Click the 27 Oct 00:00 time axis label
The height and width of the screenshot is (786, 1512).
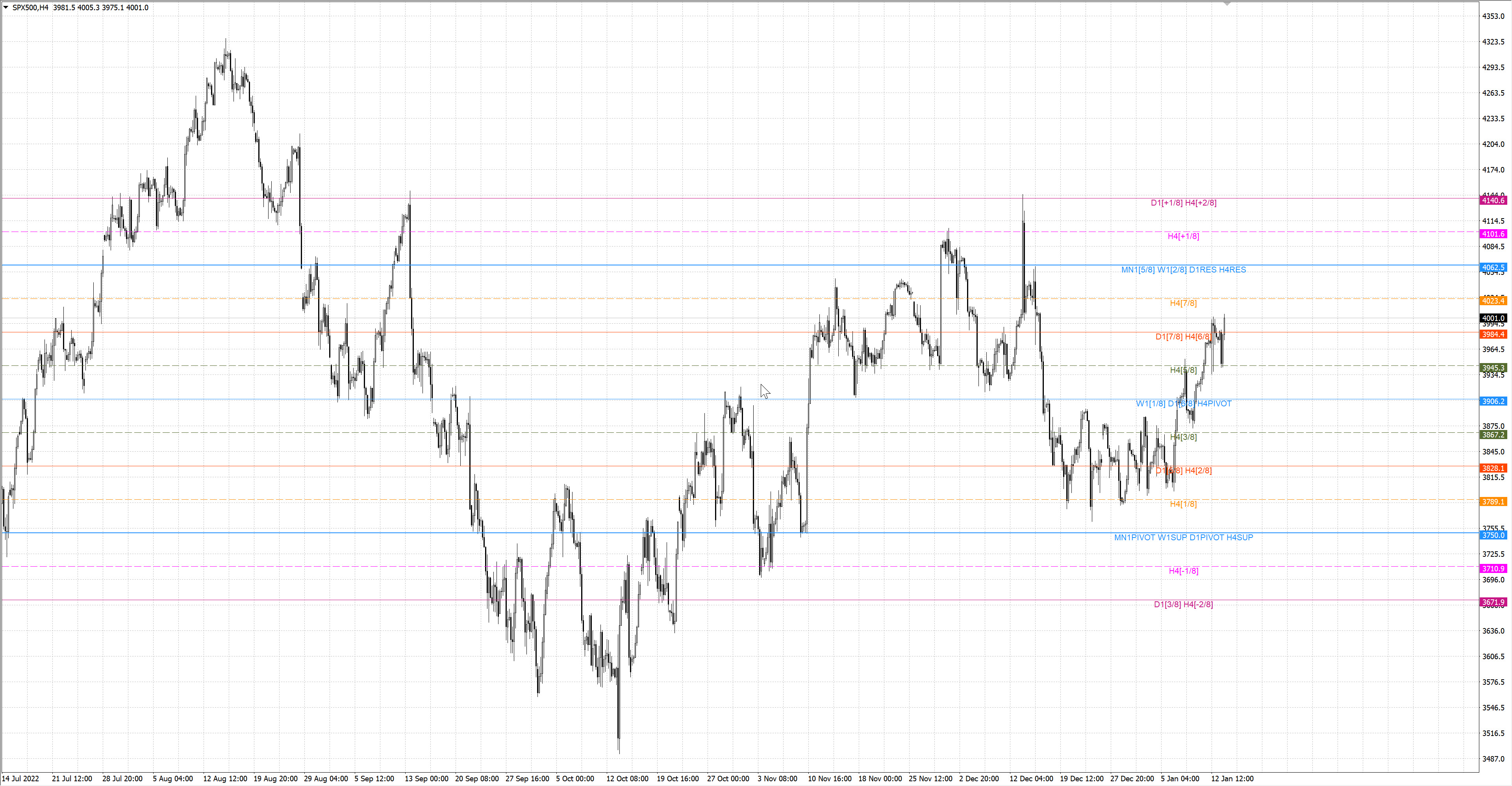click(728, 779)
